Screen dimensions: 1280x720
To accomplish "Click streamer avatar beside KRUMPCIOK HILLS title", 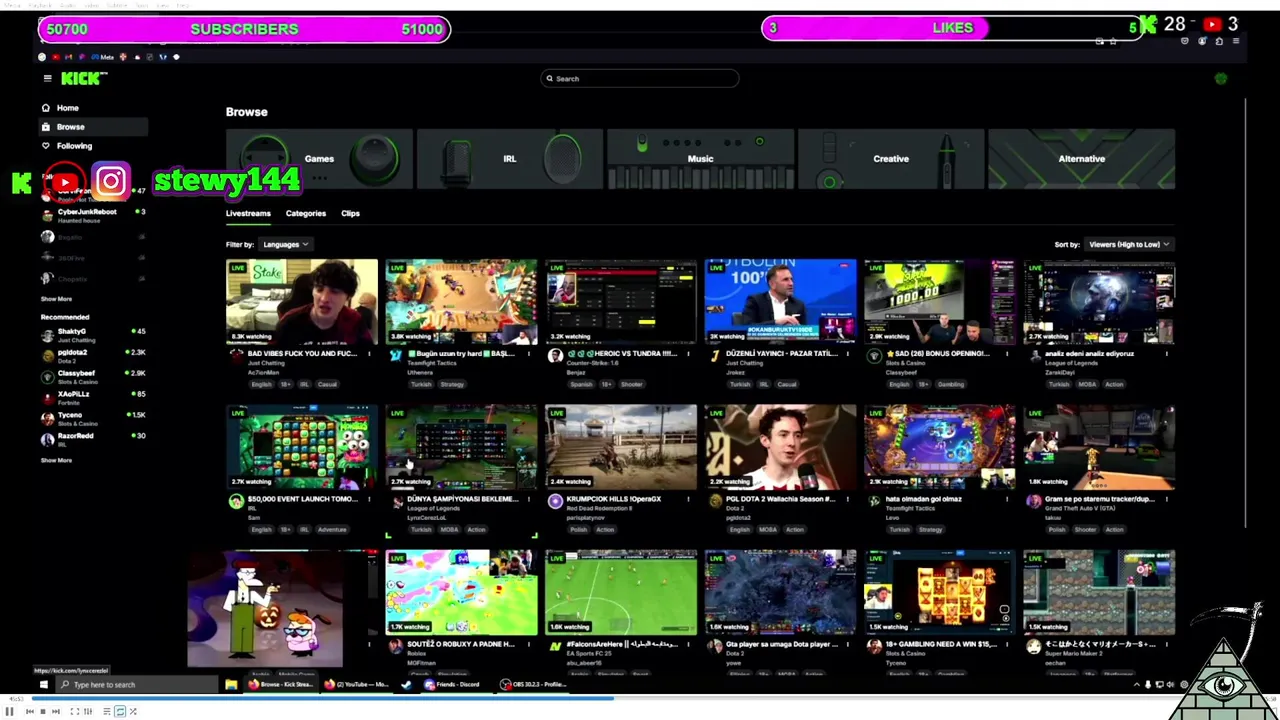I will pos(554,501).
